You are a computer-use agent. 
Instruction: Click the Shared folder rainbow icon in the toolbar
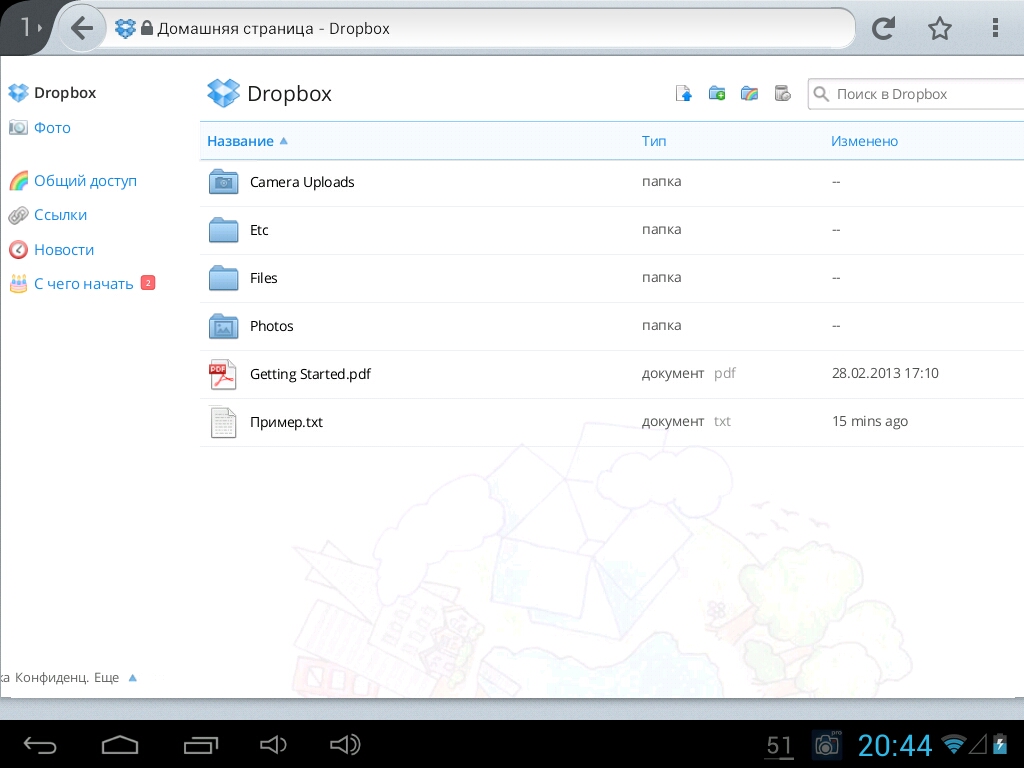pyautogui.click(x=749, y=93)
